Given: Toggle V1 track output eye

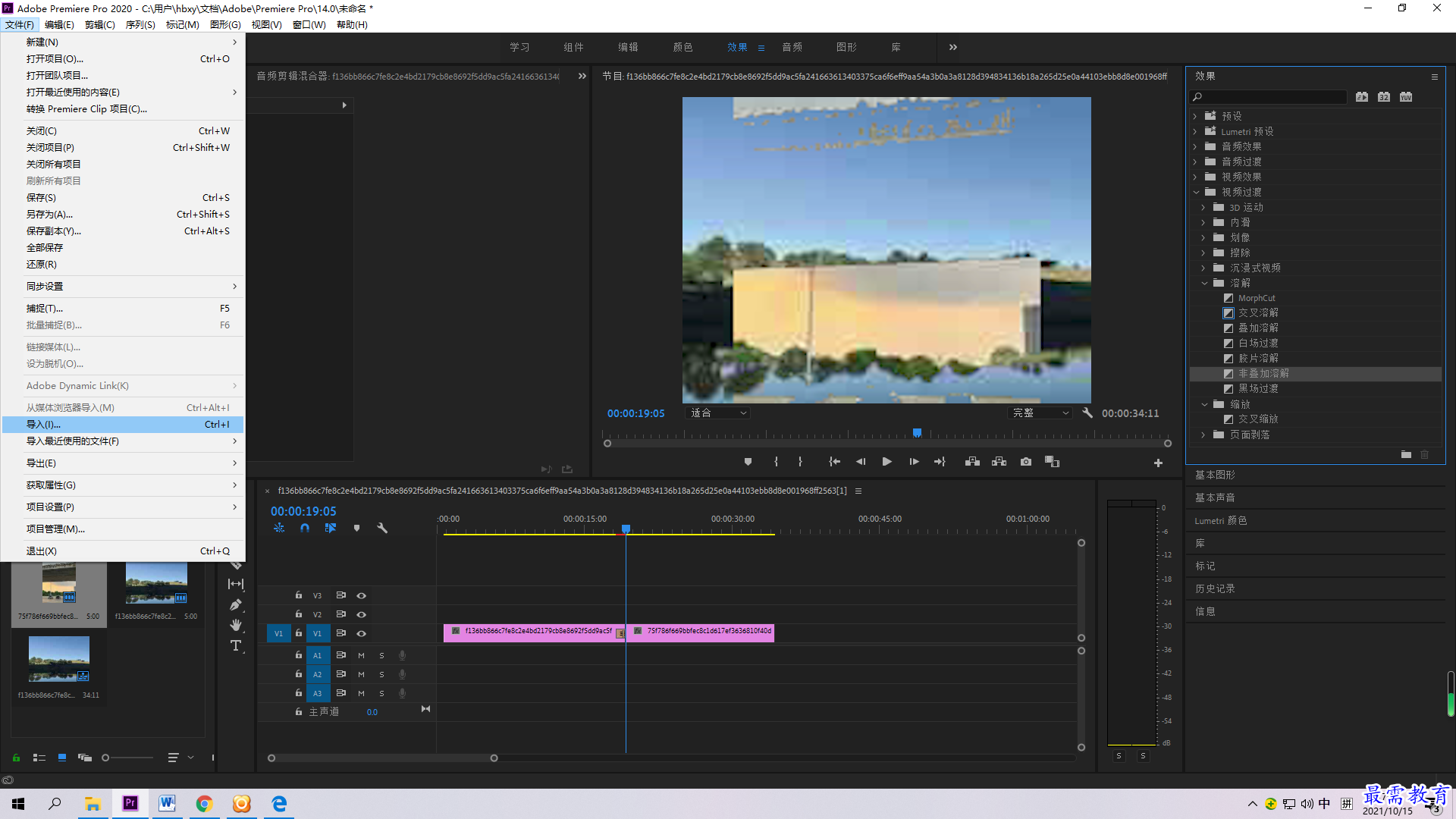Looking at the screenshot, I should [x=362, y=634].
